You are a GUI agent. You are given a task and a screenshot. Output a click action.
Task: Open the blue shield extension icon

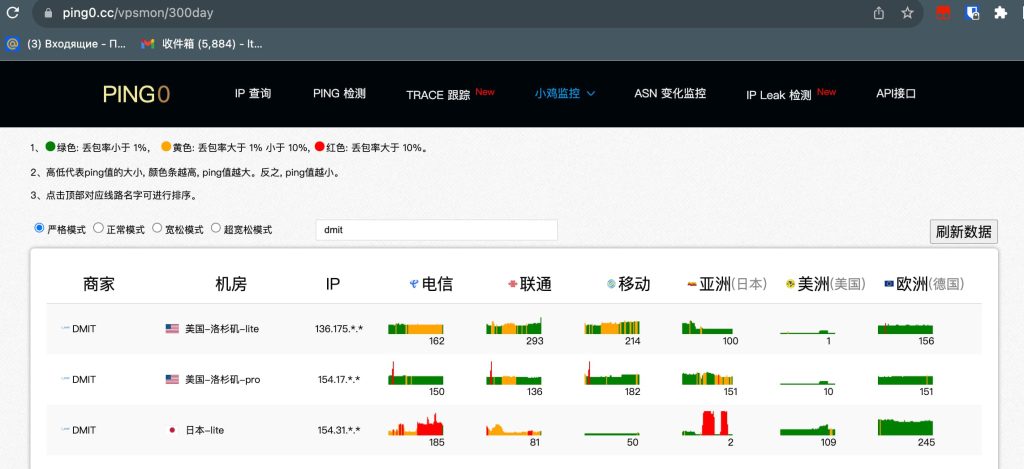click(x=972, y=12)
